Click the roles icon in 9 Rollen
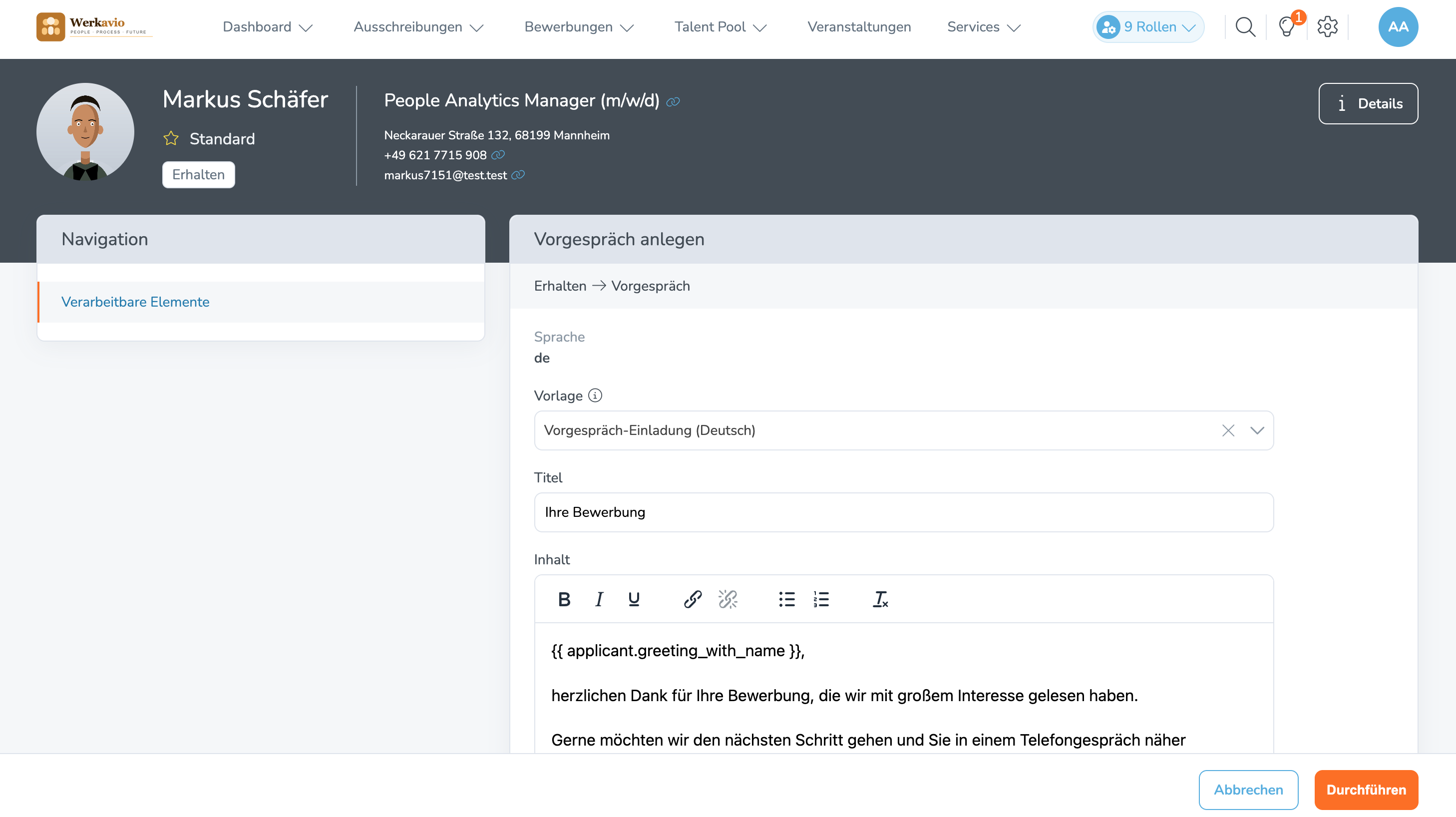 click(1108, 26)
